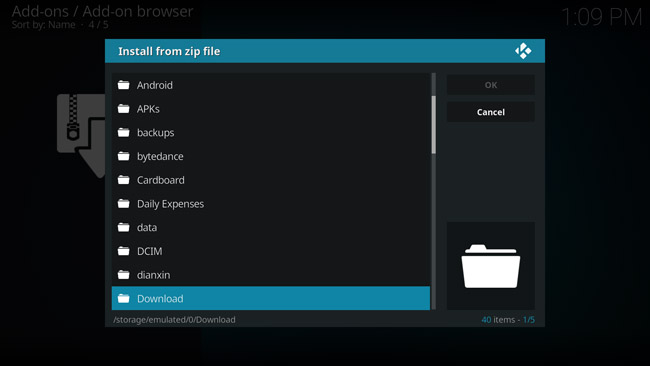The image size is (650, 366).
Task: Click the Android folder icon
Action: pyautogui.click(x=124, y=85)
